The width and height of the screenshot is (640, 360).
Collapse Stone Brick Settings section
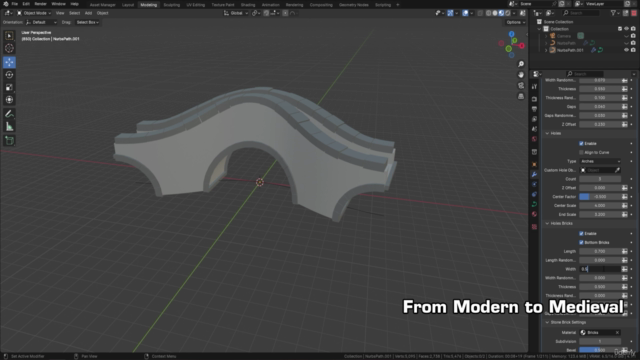click(x=548, y=322)
